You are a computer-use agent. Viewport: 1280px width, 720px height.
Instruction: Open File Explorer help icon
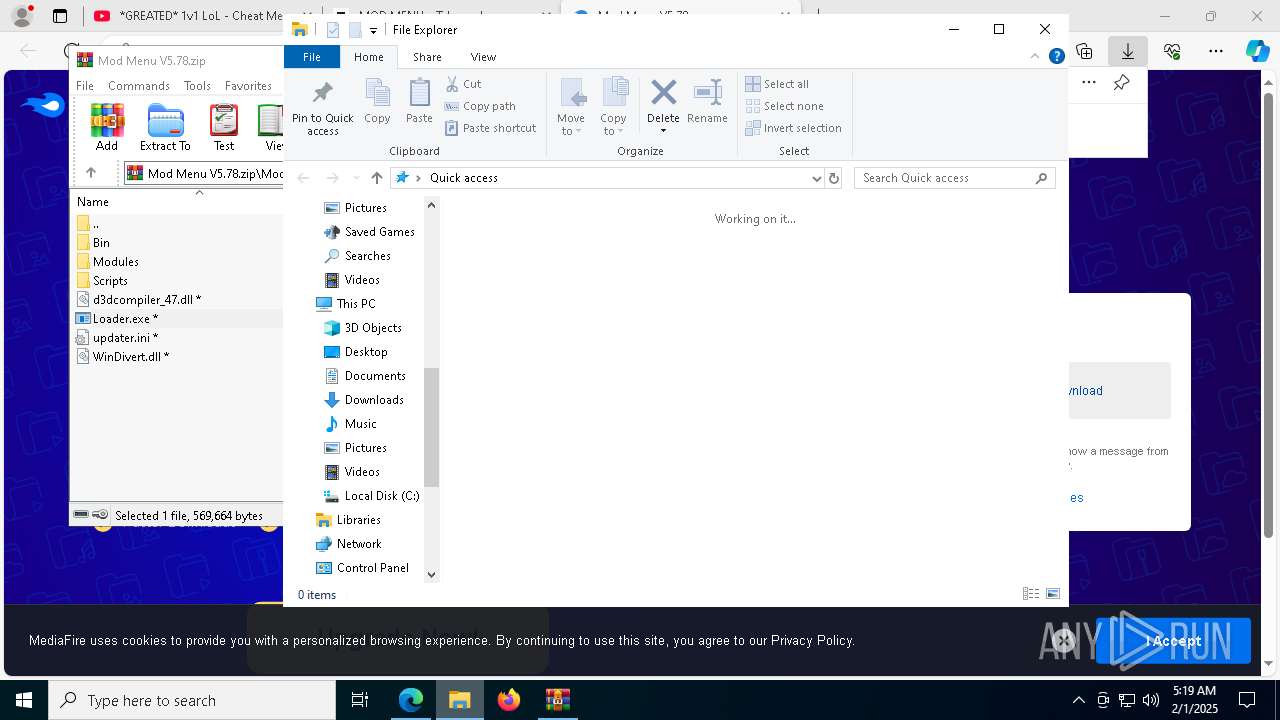pos(1056,57)
